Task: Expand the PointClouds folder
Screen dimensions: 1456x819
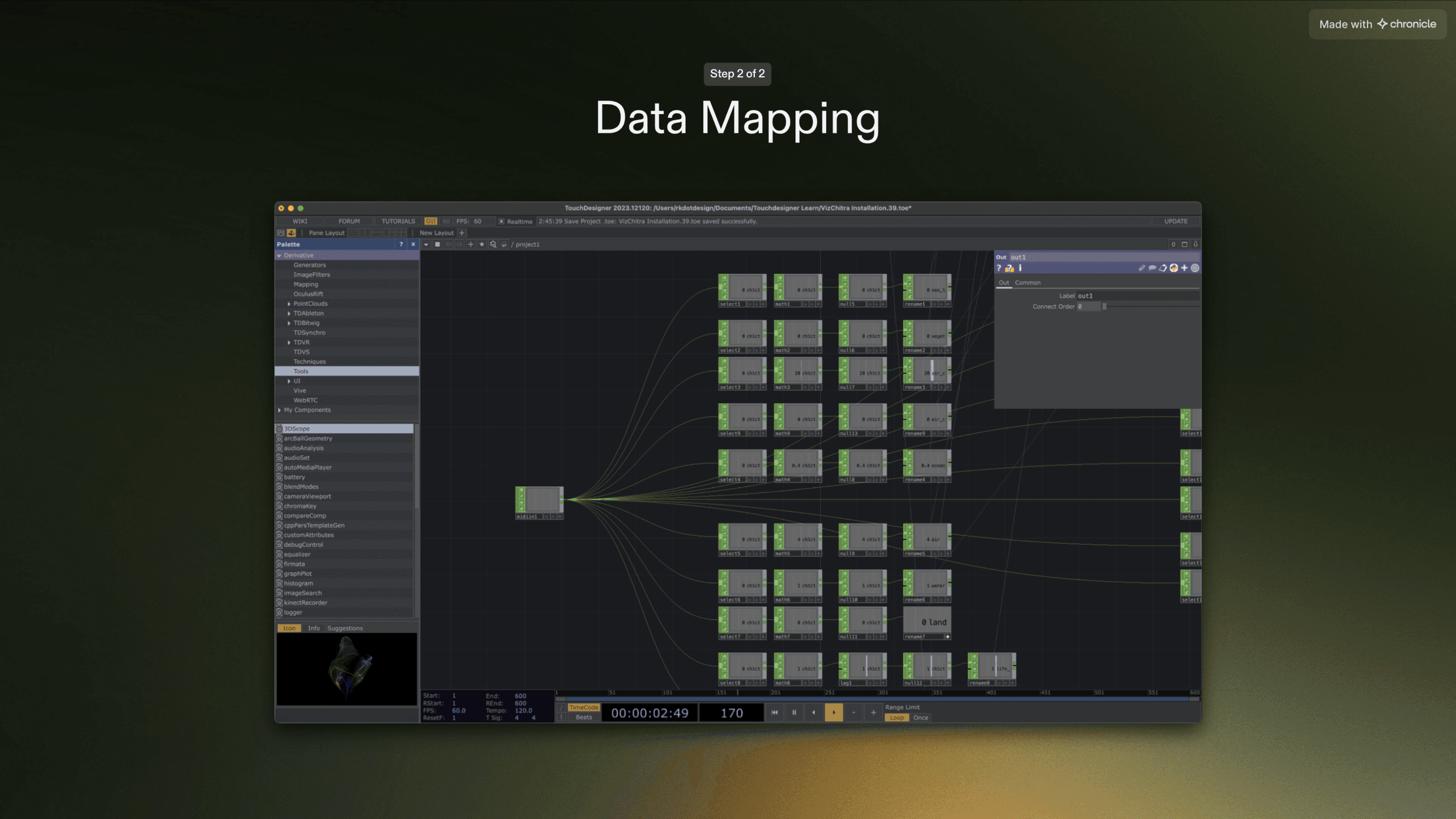Action: click(x=289, y=304)
